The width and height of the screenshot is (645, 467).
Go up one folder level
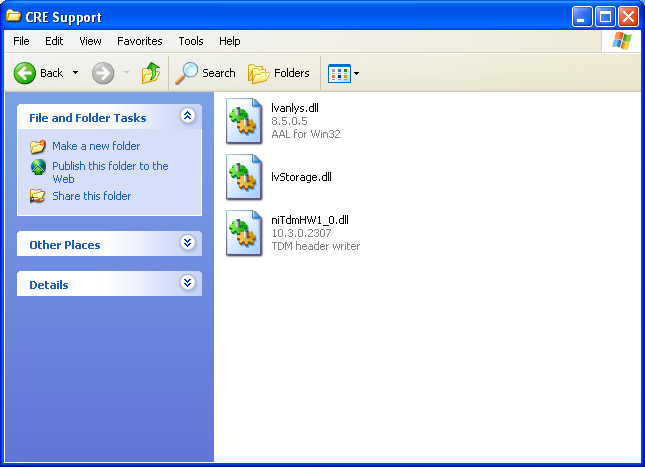click(151, 73)
